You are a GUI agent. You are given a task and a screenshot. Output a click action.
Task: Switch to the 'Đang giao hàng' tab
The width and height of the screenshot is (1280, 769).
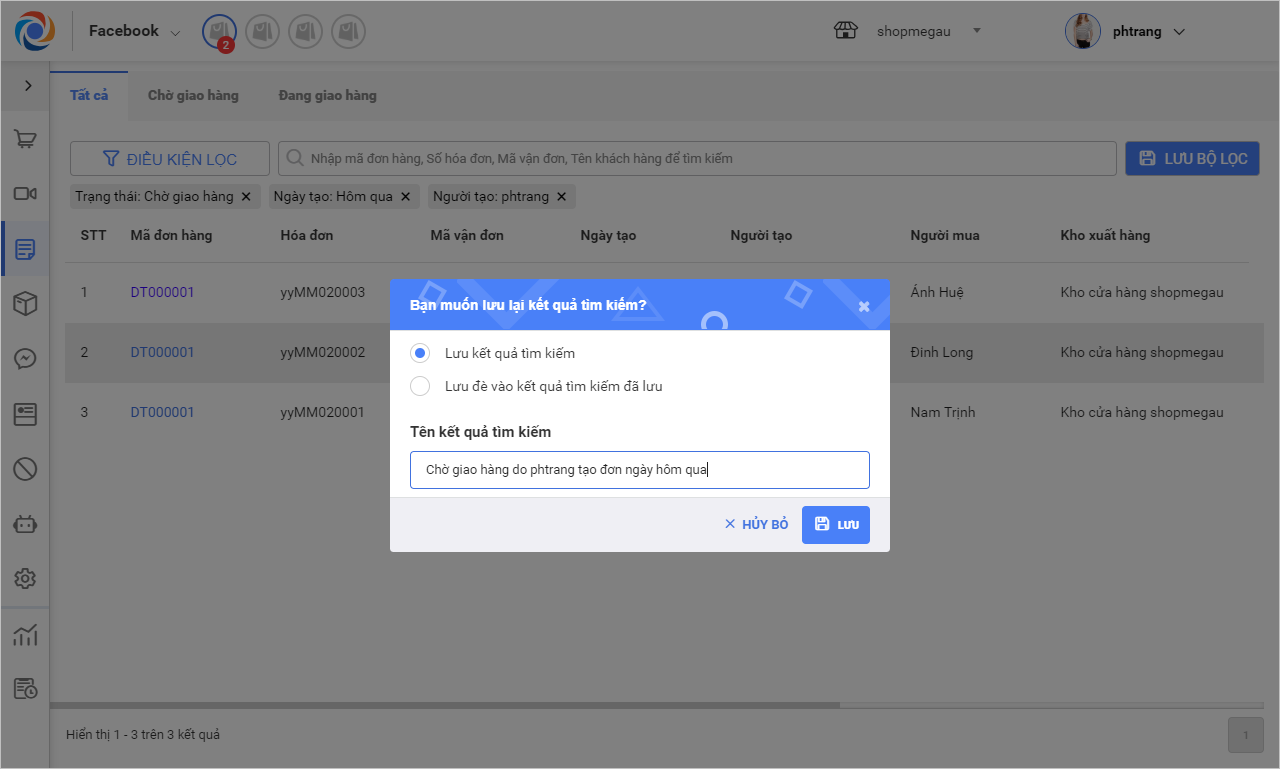coord(327,96)
